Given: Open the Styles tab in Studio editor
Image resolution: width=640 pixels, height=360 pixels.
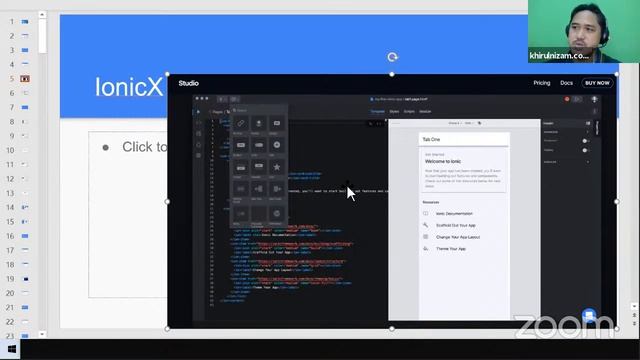Looking at the screenshot, I should point(394,111).
